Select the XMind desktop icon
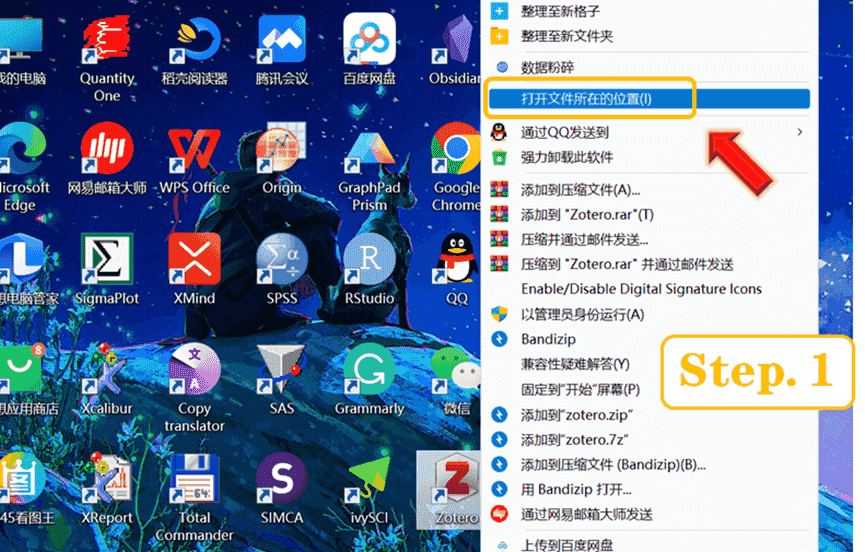This screenshot has width=865, height=552. (194, 261)
